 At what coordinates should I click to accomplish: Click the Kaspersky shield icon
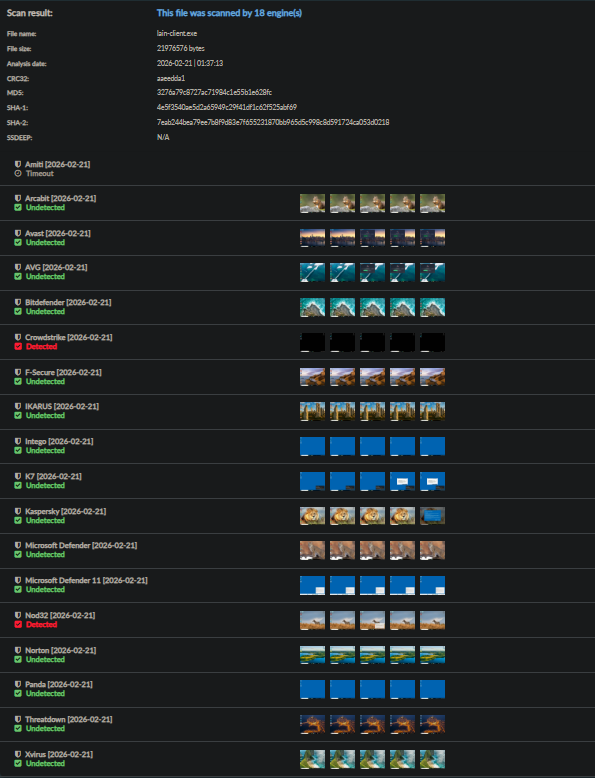(x=18, y=511)
